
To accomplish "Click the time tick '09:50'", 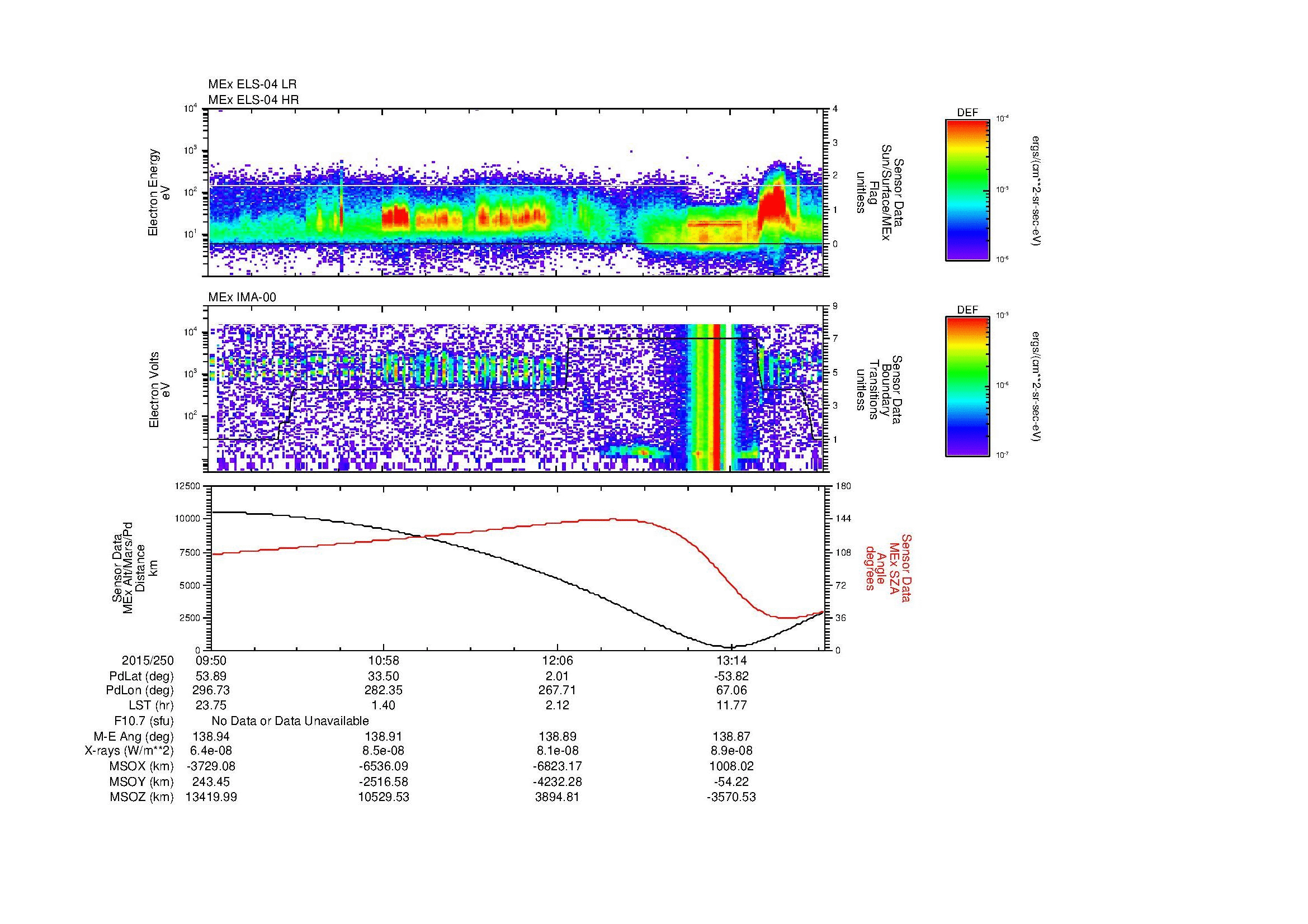I will (211, 661).
